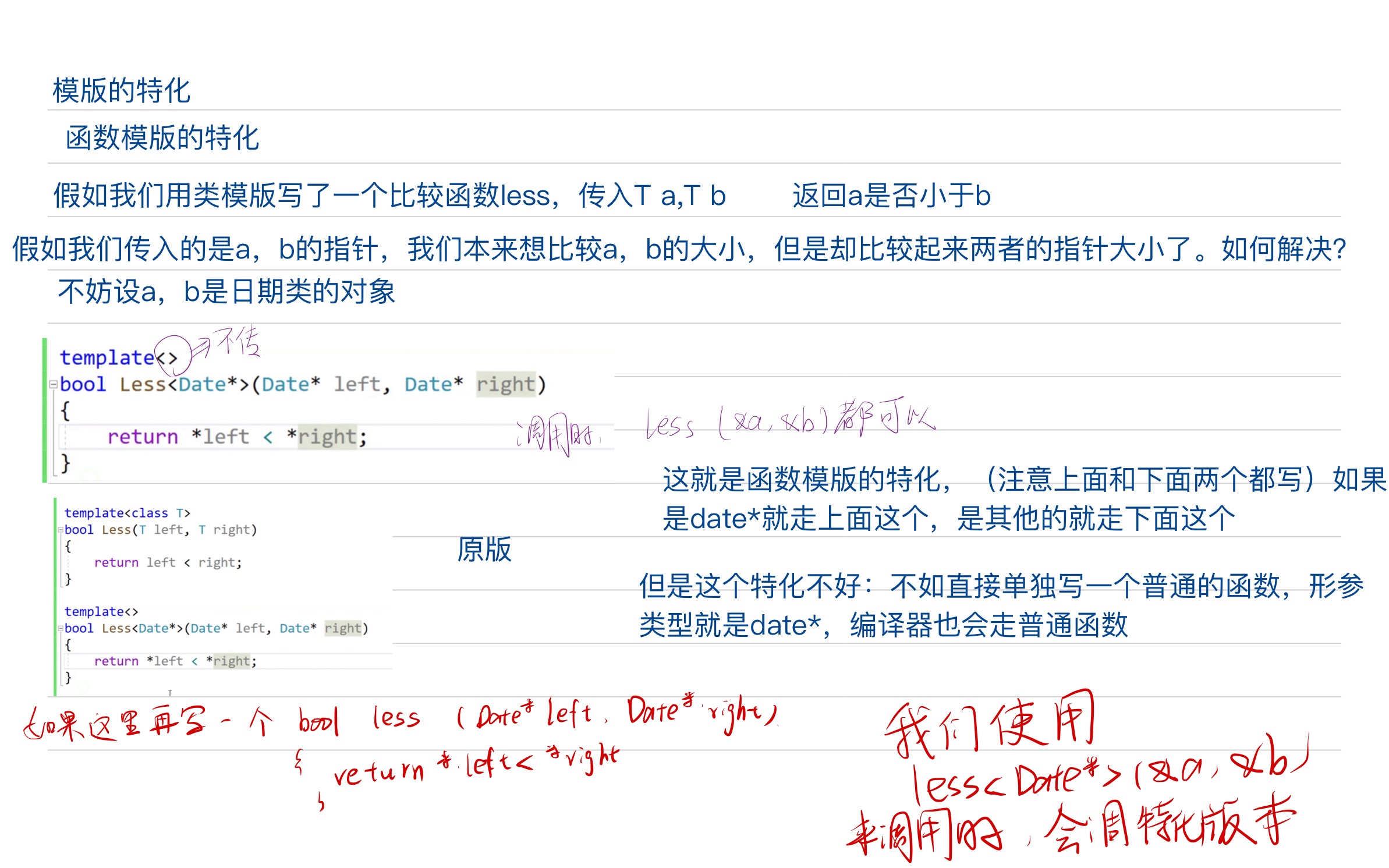Collapse the Less(T left, T right) fold marker

[60, 529]
